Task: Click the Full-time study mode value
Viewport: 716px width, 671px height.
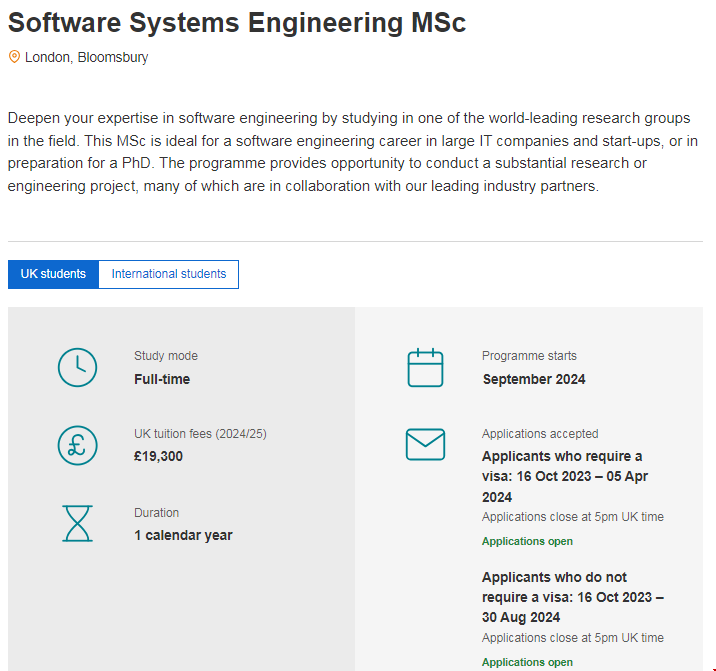Action: pos(162,379)
